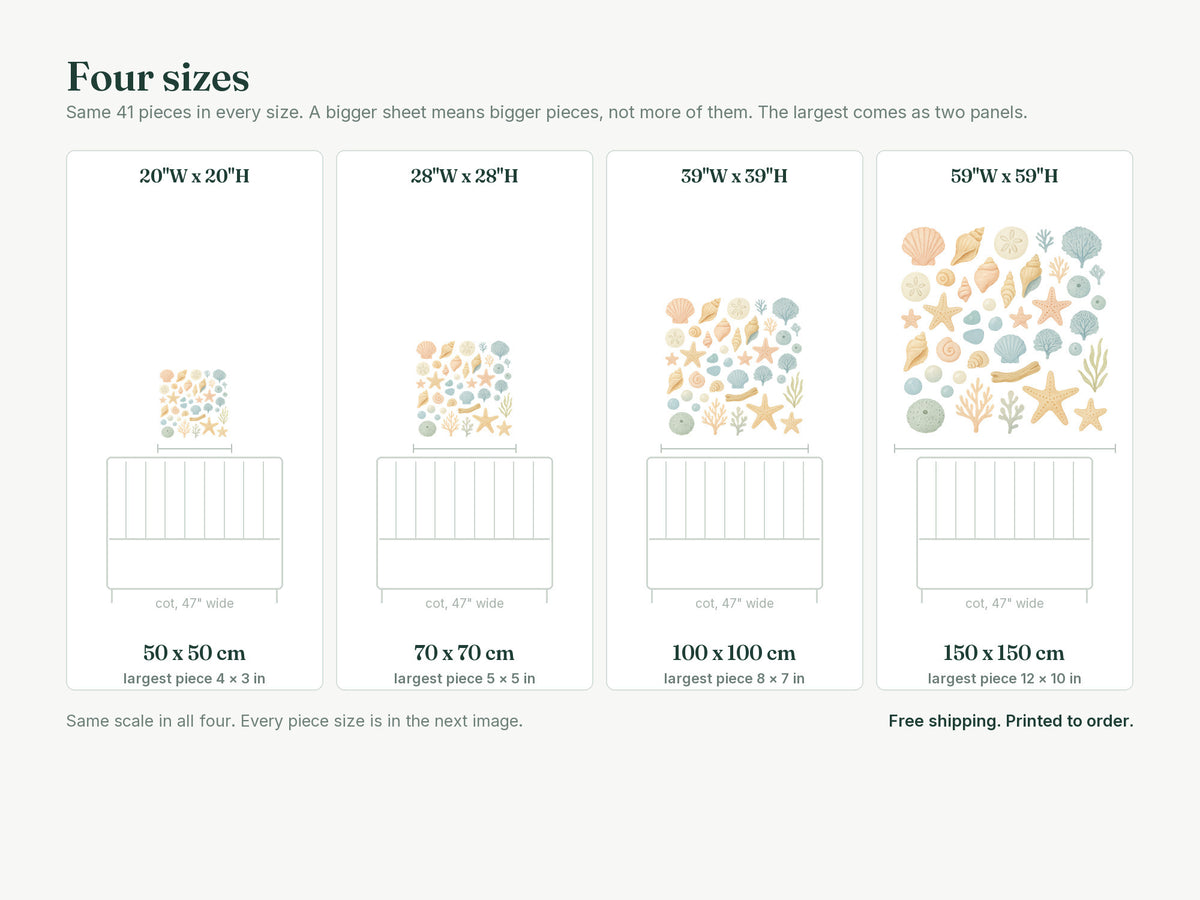Screen dimensions: 1200x900
Task: Click the 28-inch seashell sheet preview
Action: coord(464,388)
